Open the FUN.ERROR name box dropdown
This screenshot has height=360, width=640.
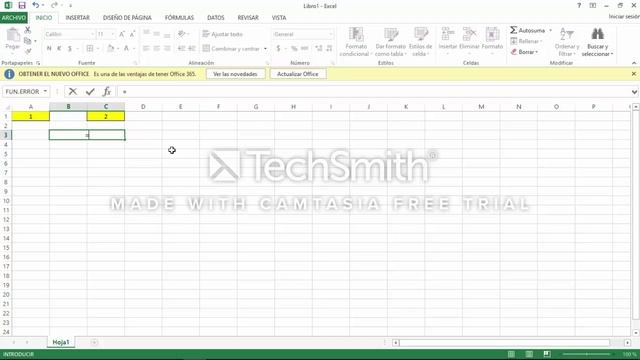pyautogui.click(x=45, y=91)
